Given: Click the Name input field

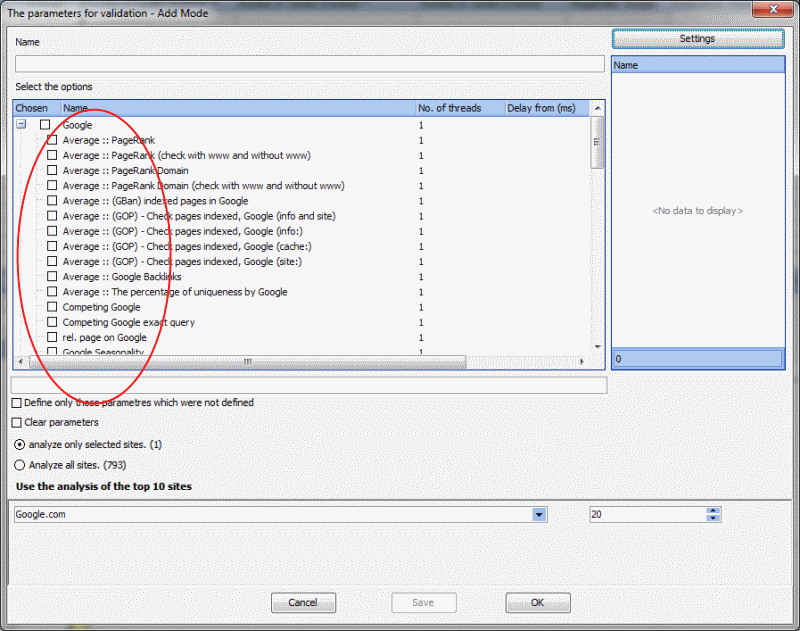Looking at the screenshot, I should pyautogui.click(x=308, y=64).
